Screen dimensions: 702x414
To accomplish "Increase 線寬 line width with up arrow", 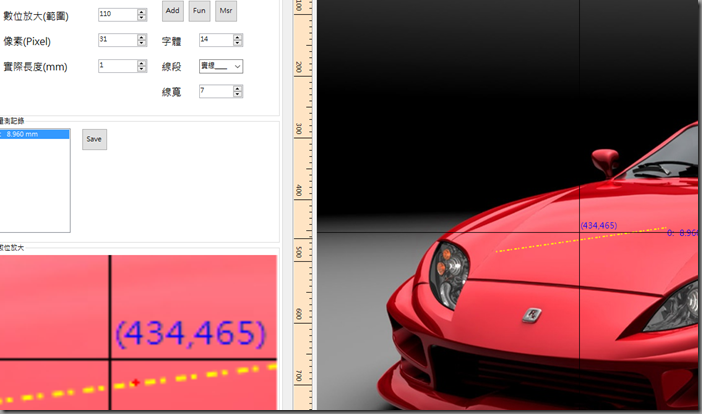I will click(x=238, y=89).
